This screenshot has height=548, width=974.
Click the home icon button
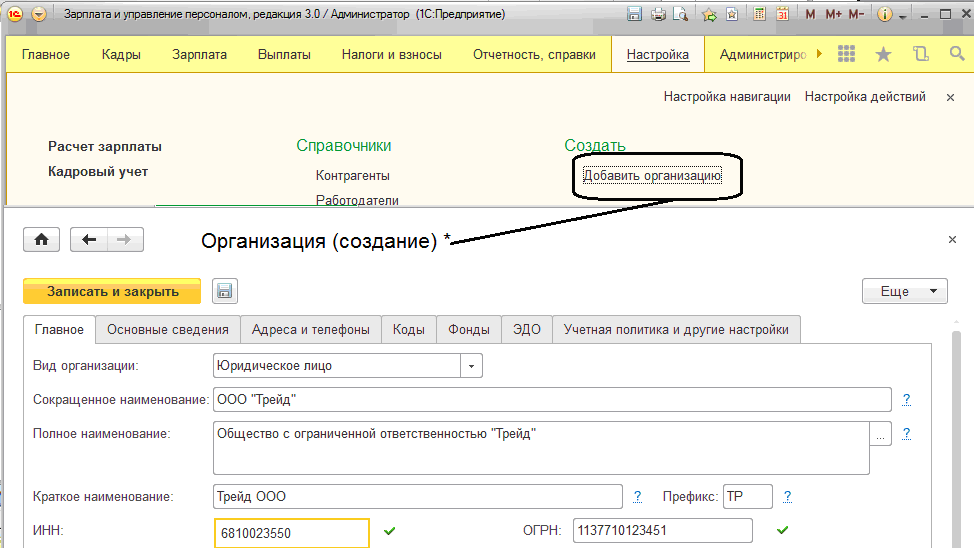tap(41, 240)
